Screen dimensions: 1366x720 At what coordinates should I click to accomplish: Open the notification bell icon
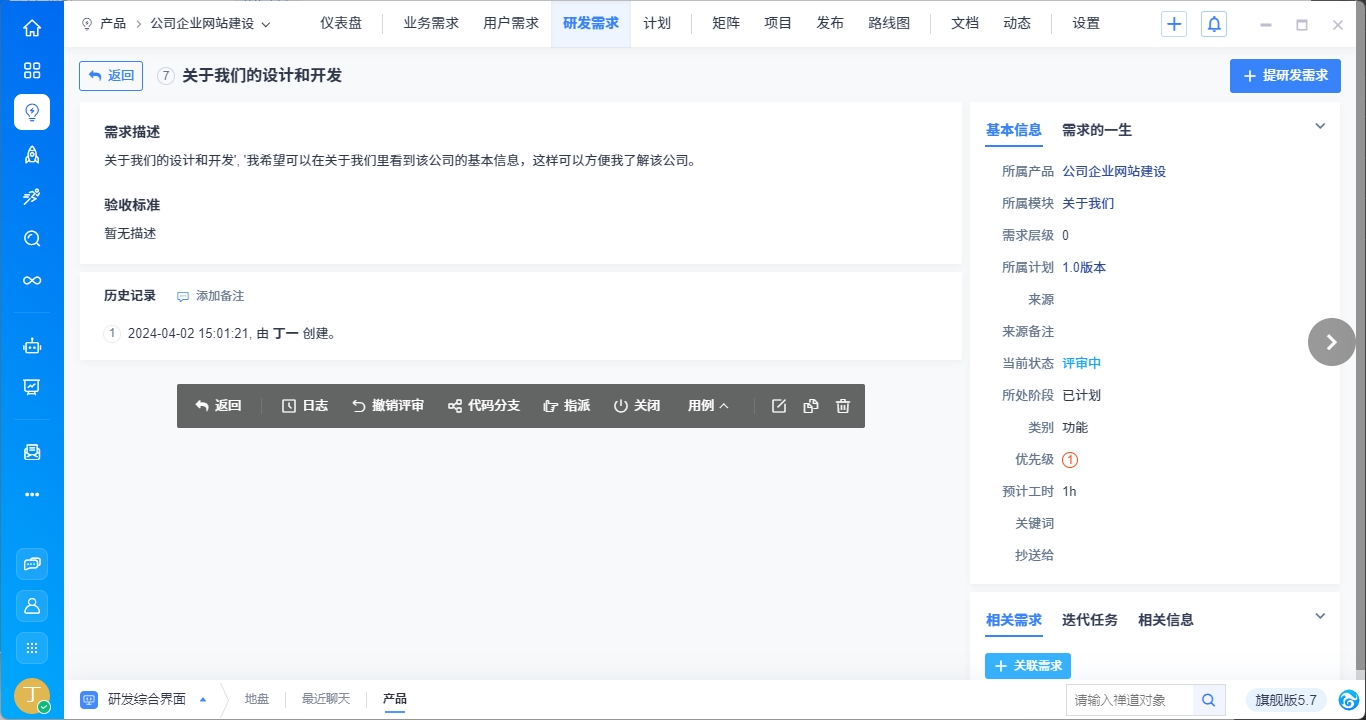(1214, 24)
